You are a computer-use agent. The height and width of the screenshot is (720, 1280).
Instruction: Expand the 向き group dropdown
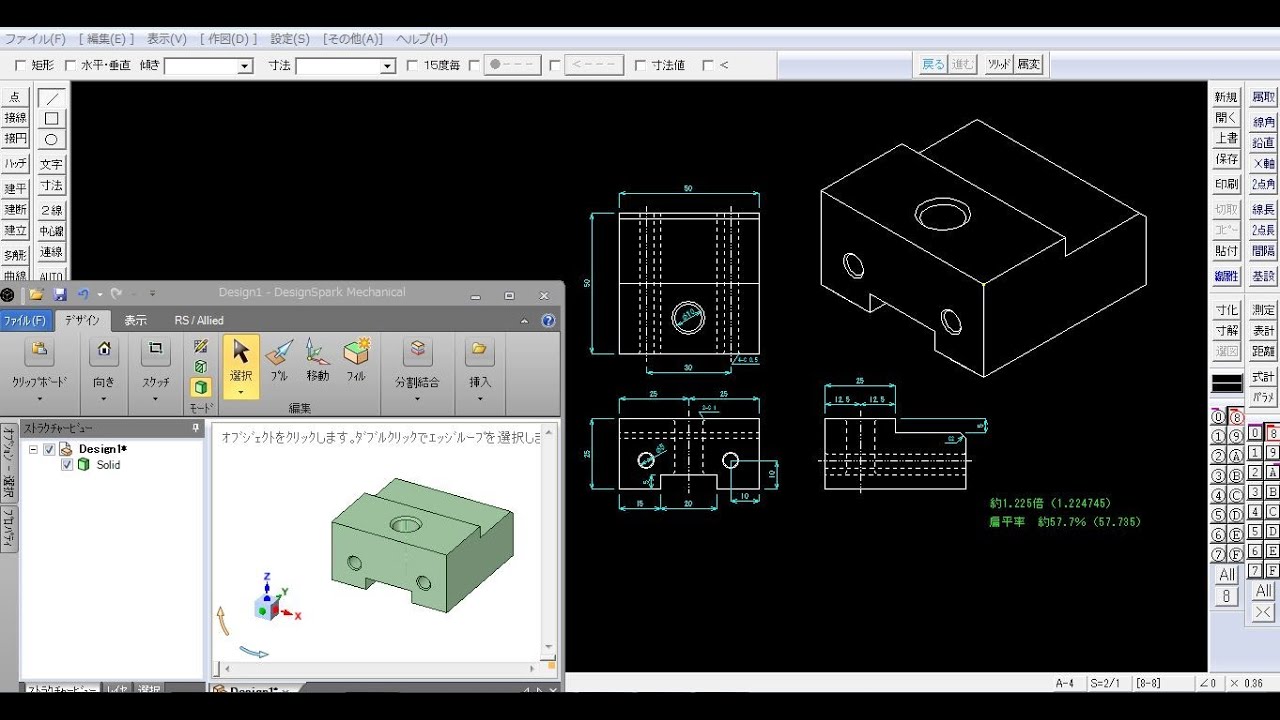tap(104, 398)
